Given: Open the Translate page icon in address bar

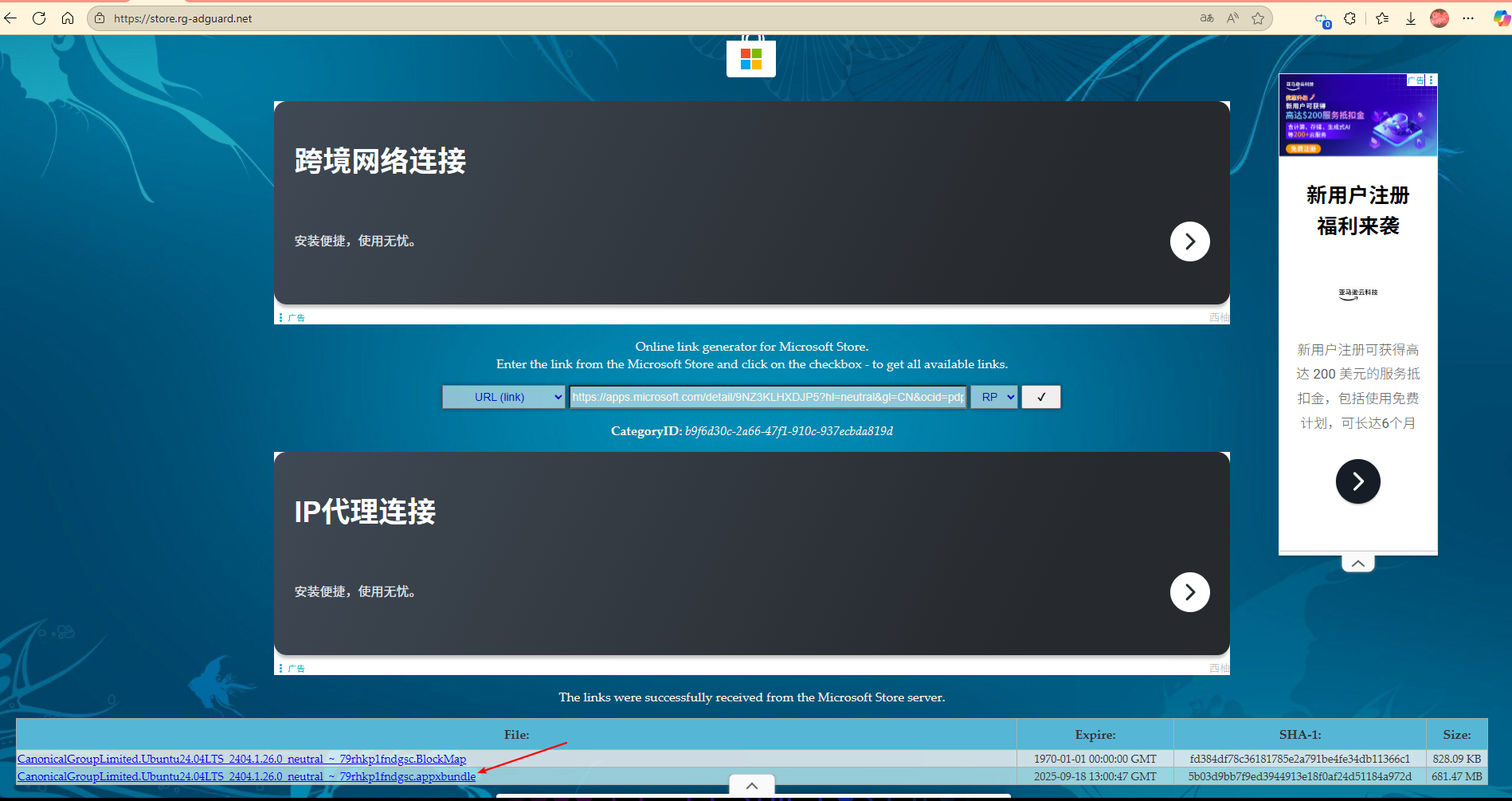Looking at the screenshot, I should point(1207,18).
